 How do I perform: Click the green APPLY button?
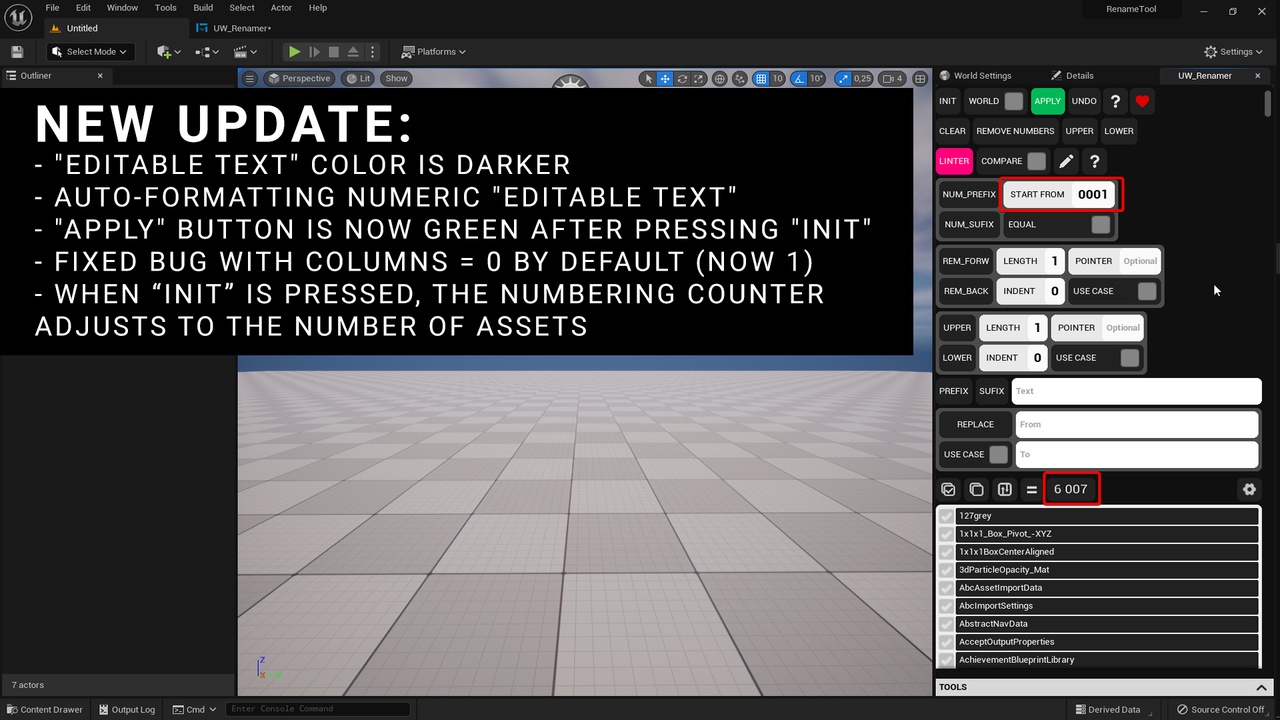click(1048, 101)
